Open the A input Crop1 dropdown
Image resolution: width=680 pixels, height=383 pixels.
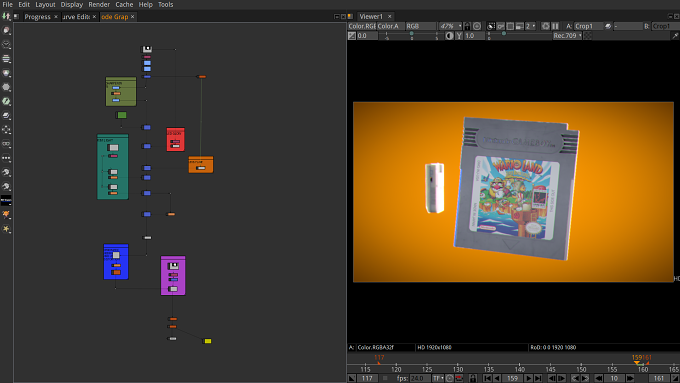point(588,26)
